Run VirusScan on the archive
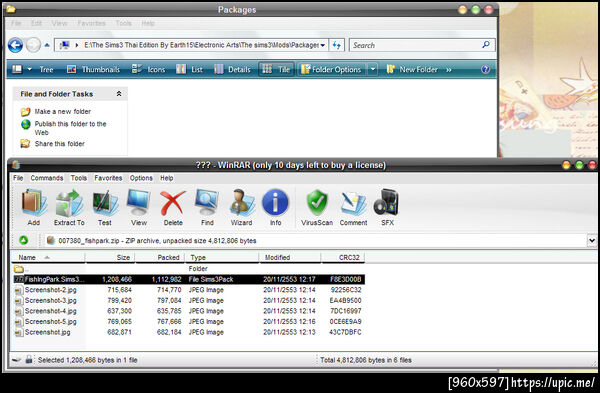This screenshot has height=393, width=600. coord(317,207)
